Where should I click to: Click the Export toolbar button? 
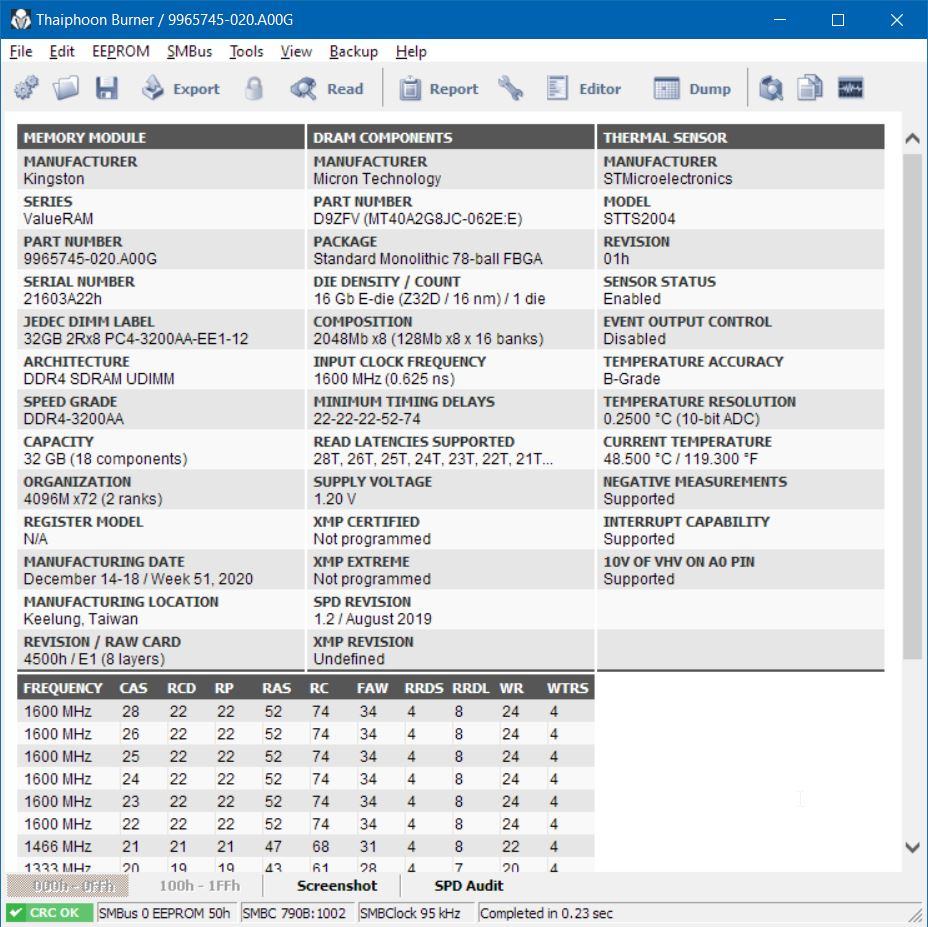[x=181, y=89]
